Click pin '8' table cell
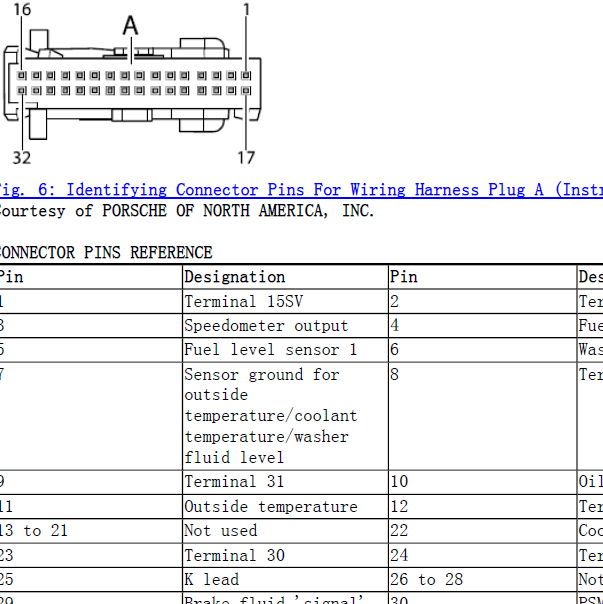Viewport: 603px width, 604px height. pos(483,416)
